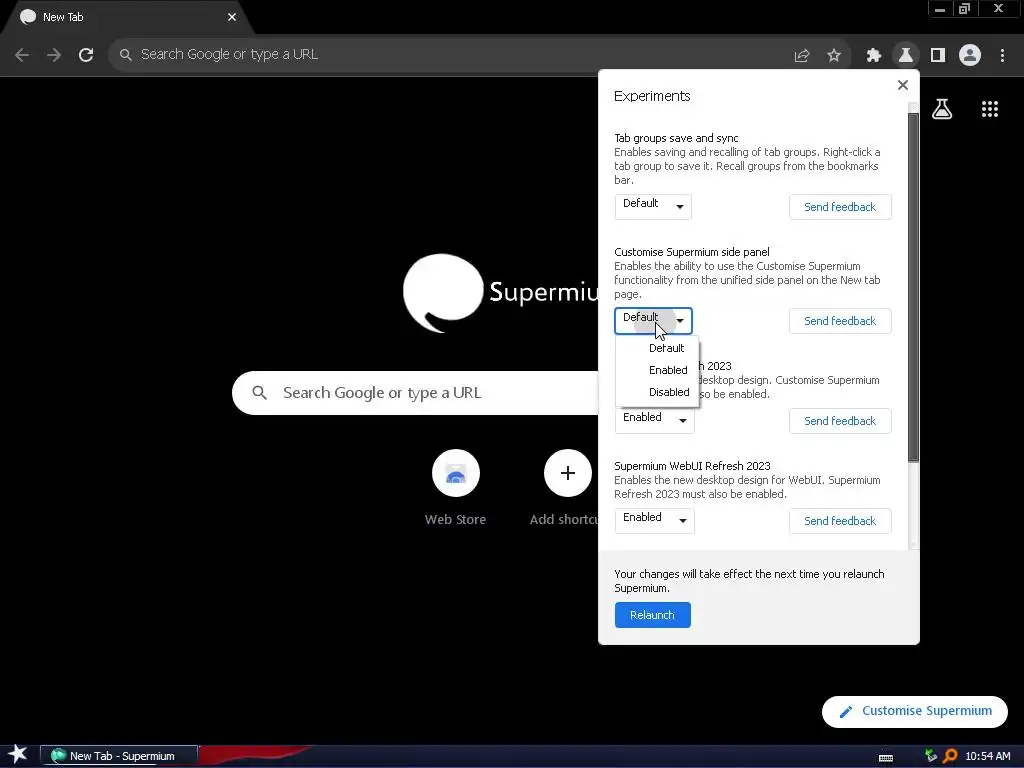Go forward using the forward arrow
This screenshot has width=1024, height=768.
pyautogui.click(x=54, y=55)
